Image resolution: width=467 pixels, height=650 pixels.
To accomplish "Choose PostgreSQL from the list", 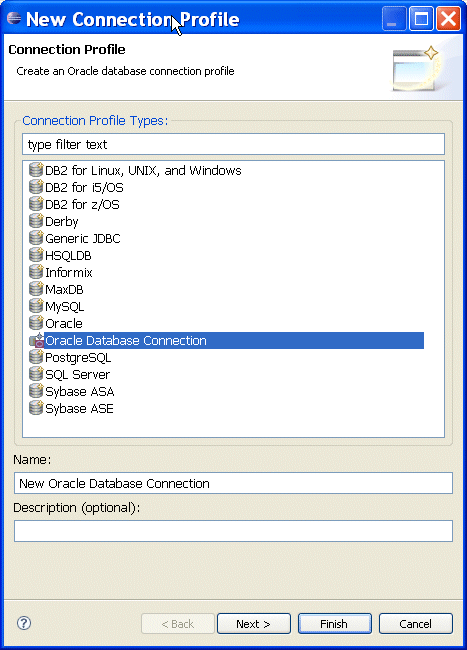I will pos(78,357).
